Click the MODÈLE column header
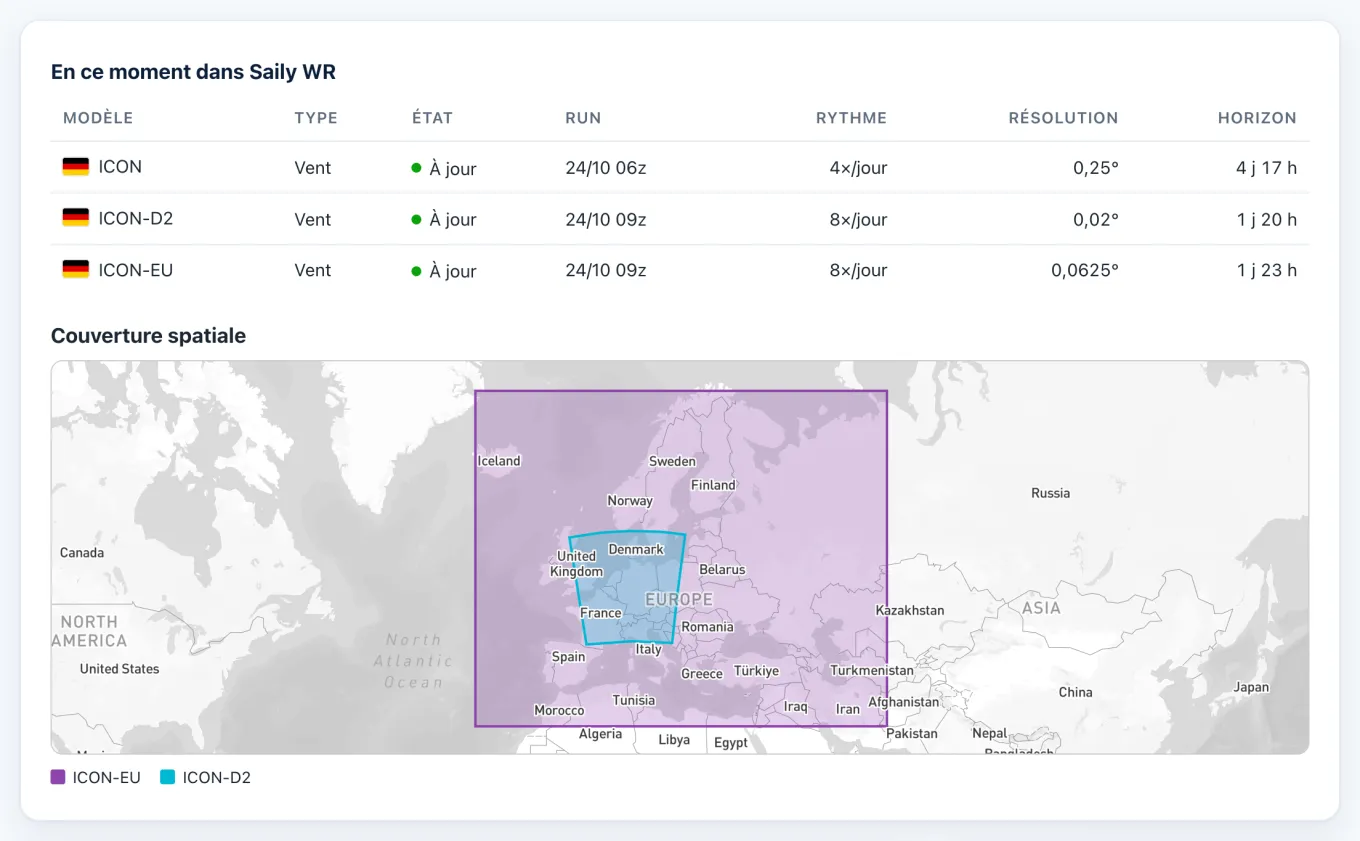The height and width of the screenshot is (841, 1360). [98, 118]
